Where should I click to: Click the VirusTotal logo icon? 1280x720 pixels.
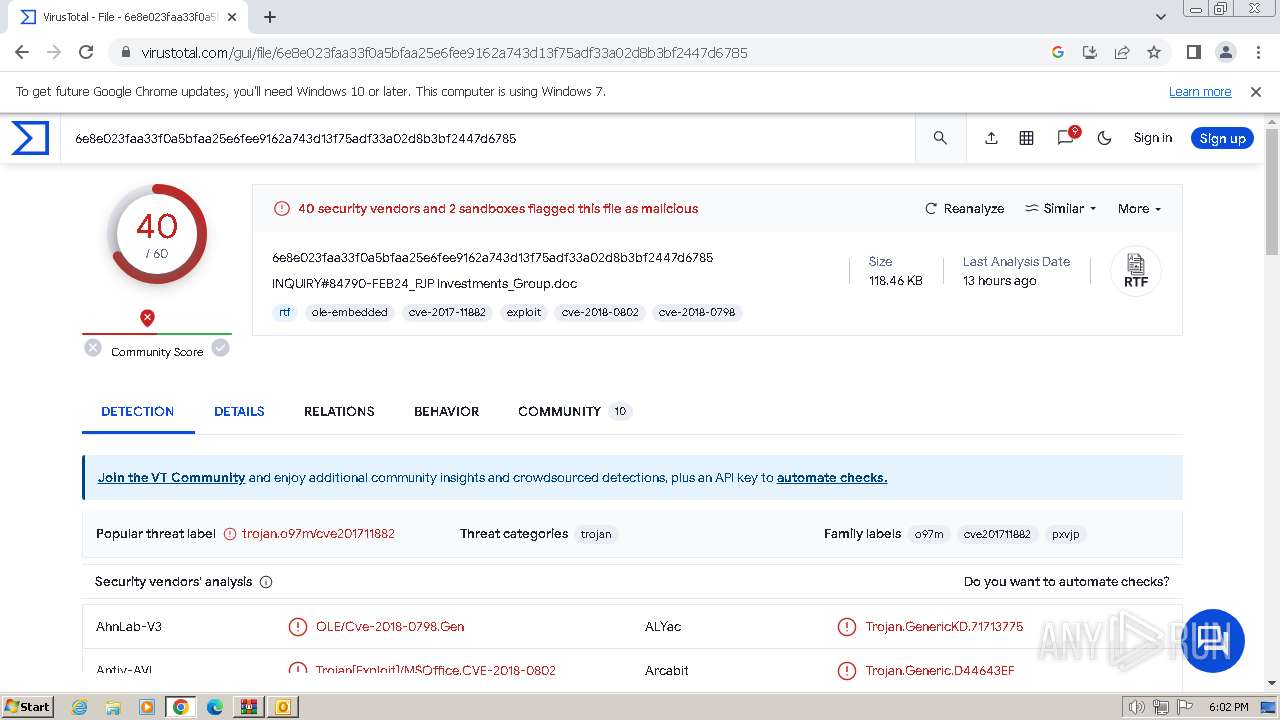(30, 138)
